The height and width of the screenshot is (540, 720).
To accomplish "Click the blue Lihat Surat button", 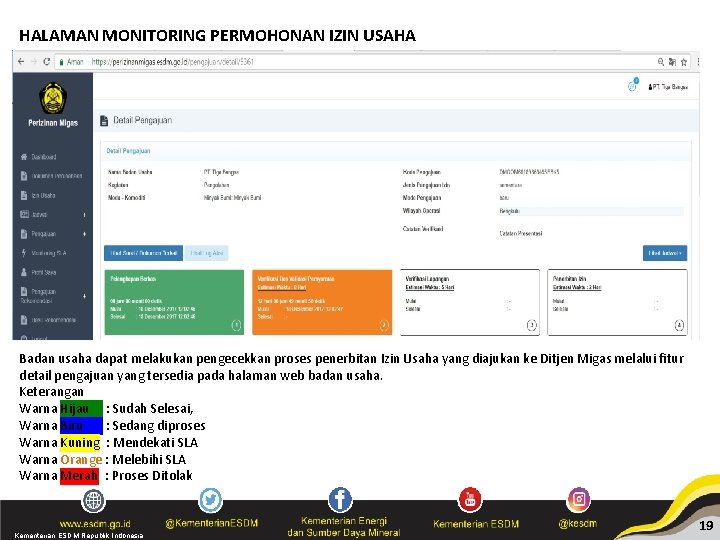I will 143,253.
